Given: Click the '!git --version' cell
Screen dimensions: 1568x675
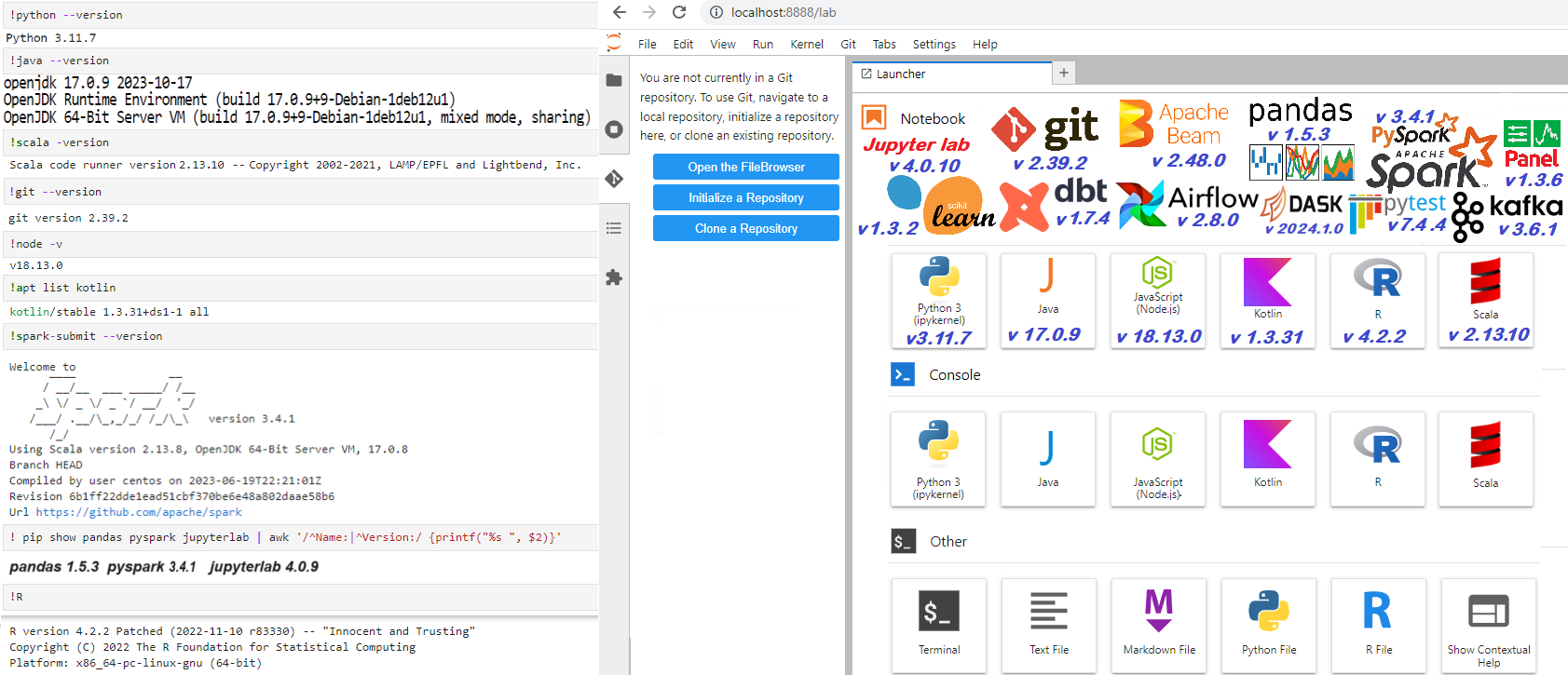Looking at the screenshot, I should [x=299, y=192].
